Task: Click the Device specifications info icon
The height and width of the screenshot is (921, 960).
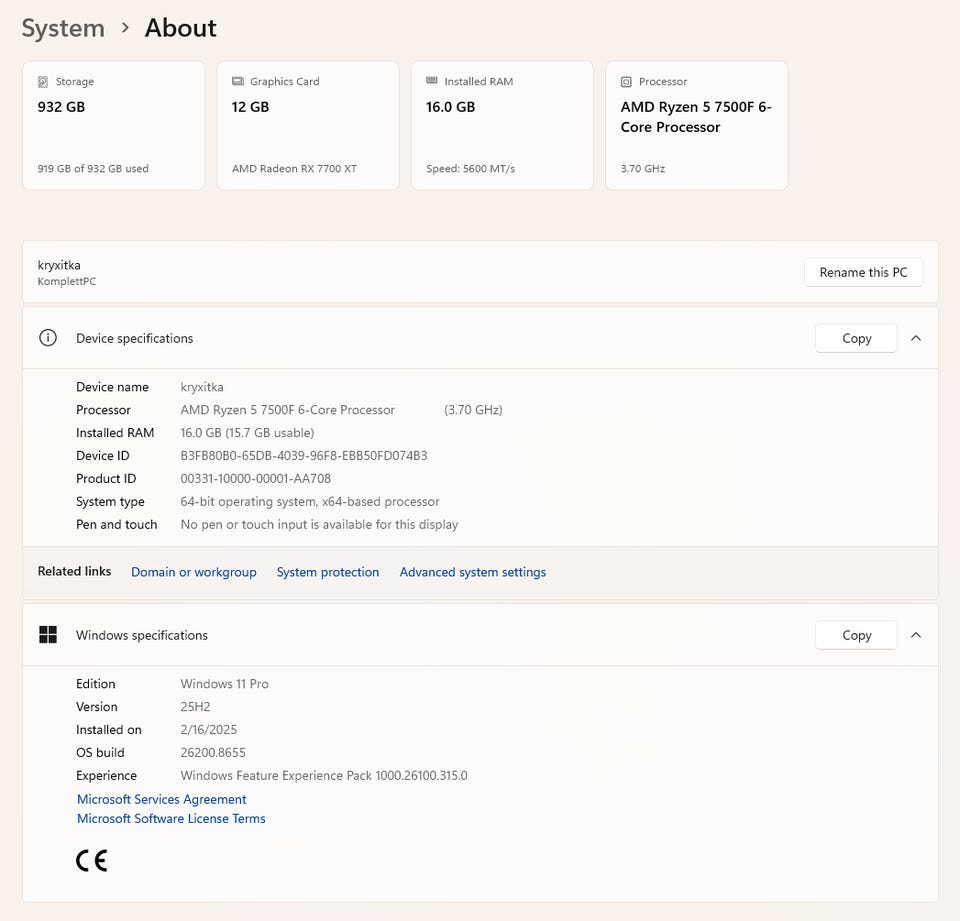Action: click(x=48, y=338)
